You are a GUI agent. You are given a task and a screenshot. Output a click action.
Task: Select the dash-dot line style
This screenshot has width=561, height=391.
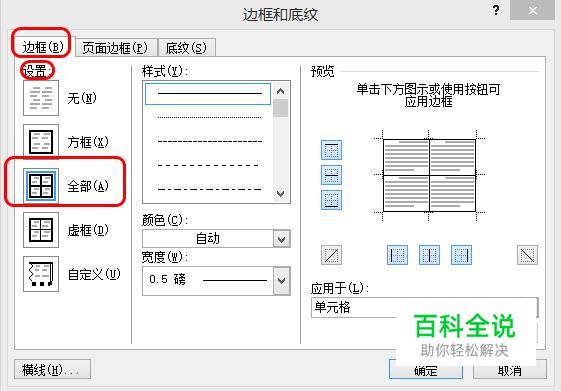click(209, 189)
